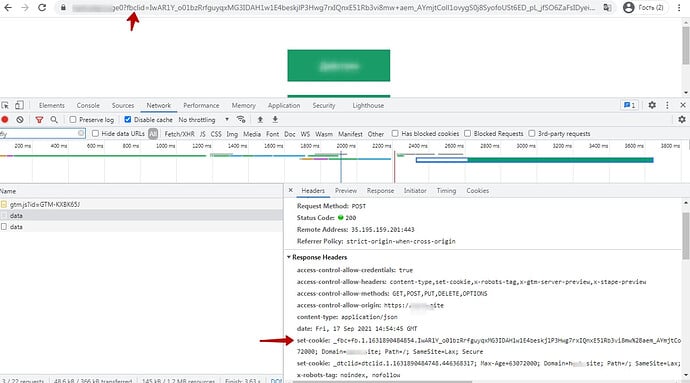Show the Initiator tab of request
The height and width of the screenshot is (383, 690).
click(415, 191)
